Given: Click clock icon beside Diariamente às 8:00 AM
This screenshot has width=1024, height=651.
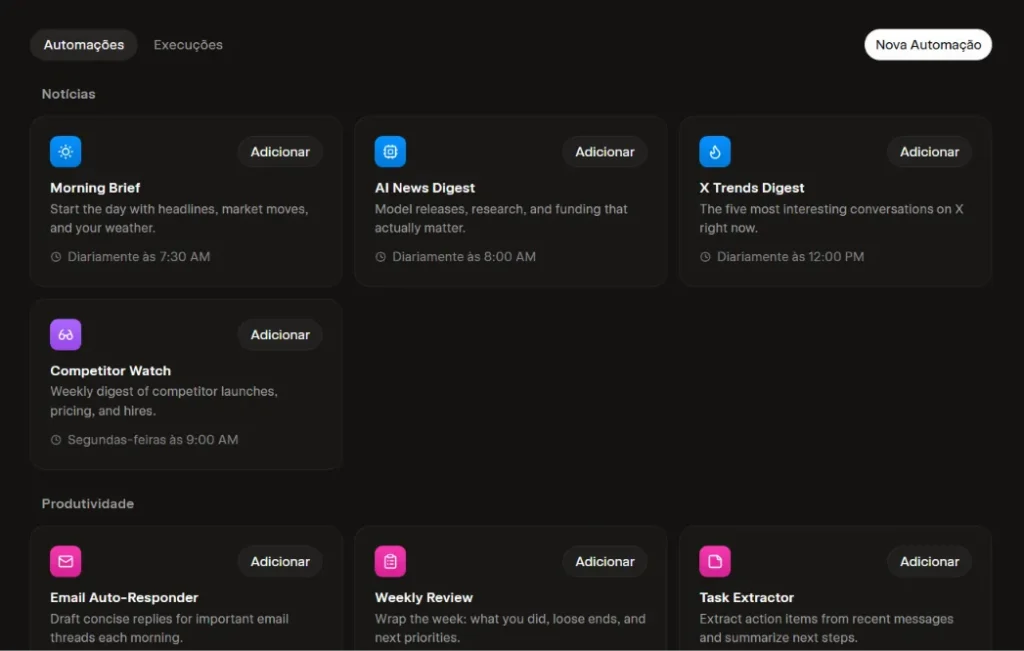Looking at the screenshot, I should pos(381,257).
